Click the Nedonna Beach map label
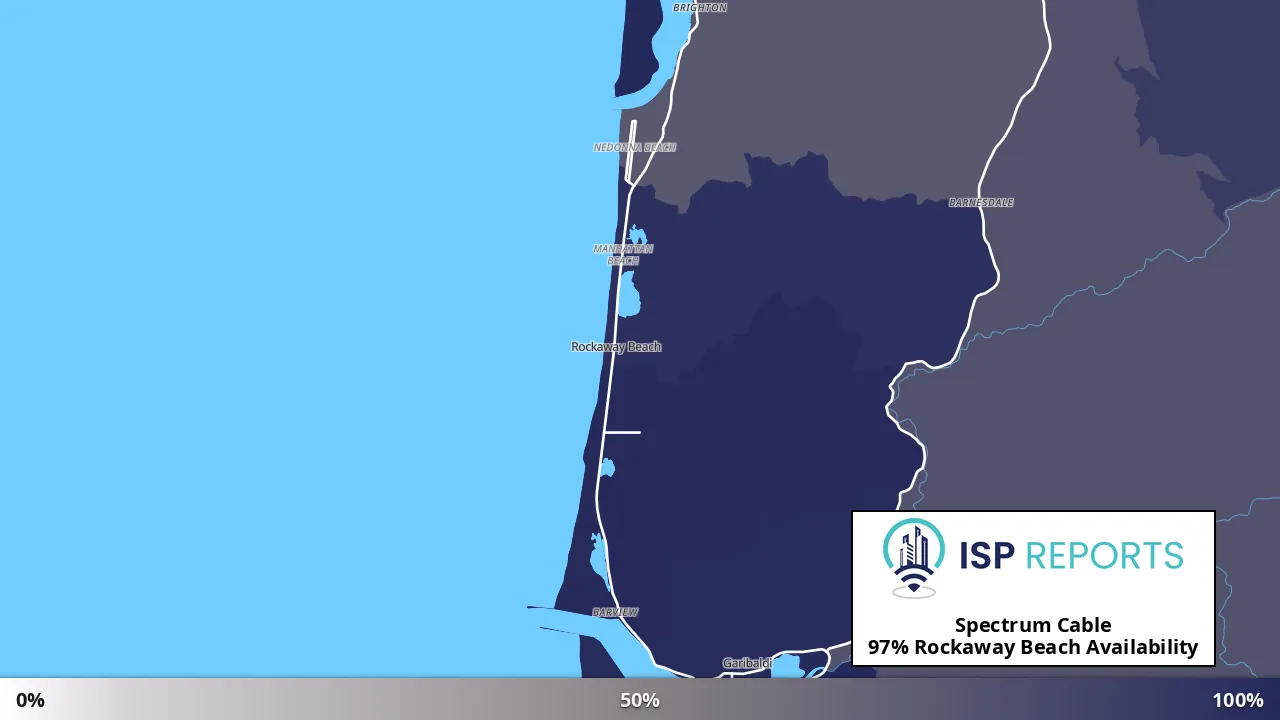This screenshot has width=1280, height=720. 635,147
